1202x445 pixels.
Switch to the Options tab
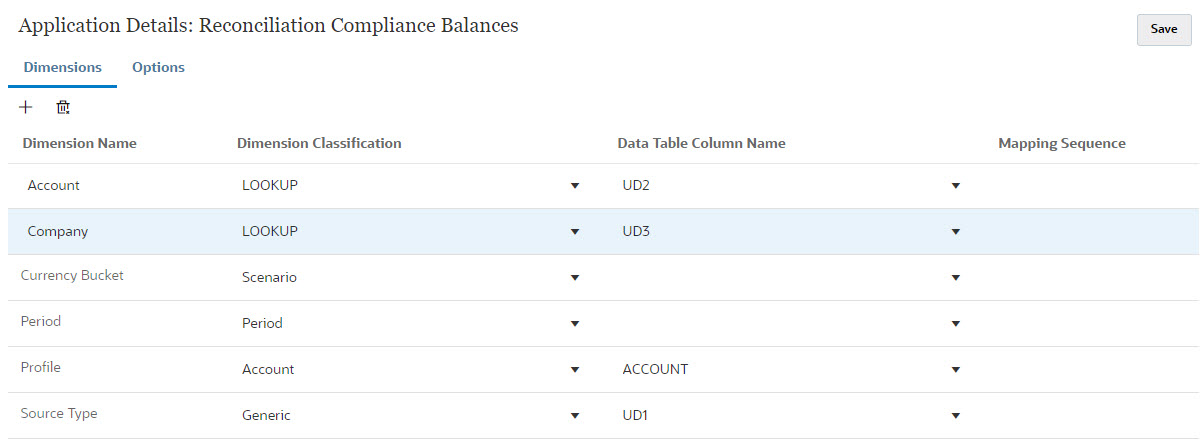pos(158,68)
